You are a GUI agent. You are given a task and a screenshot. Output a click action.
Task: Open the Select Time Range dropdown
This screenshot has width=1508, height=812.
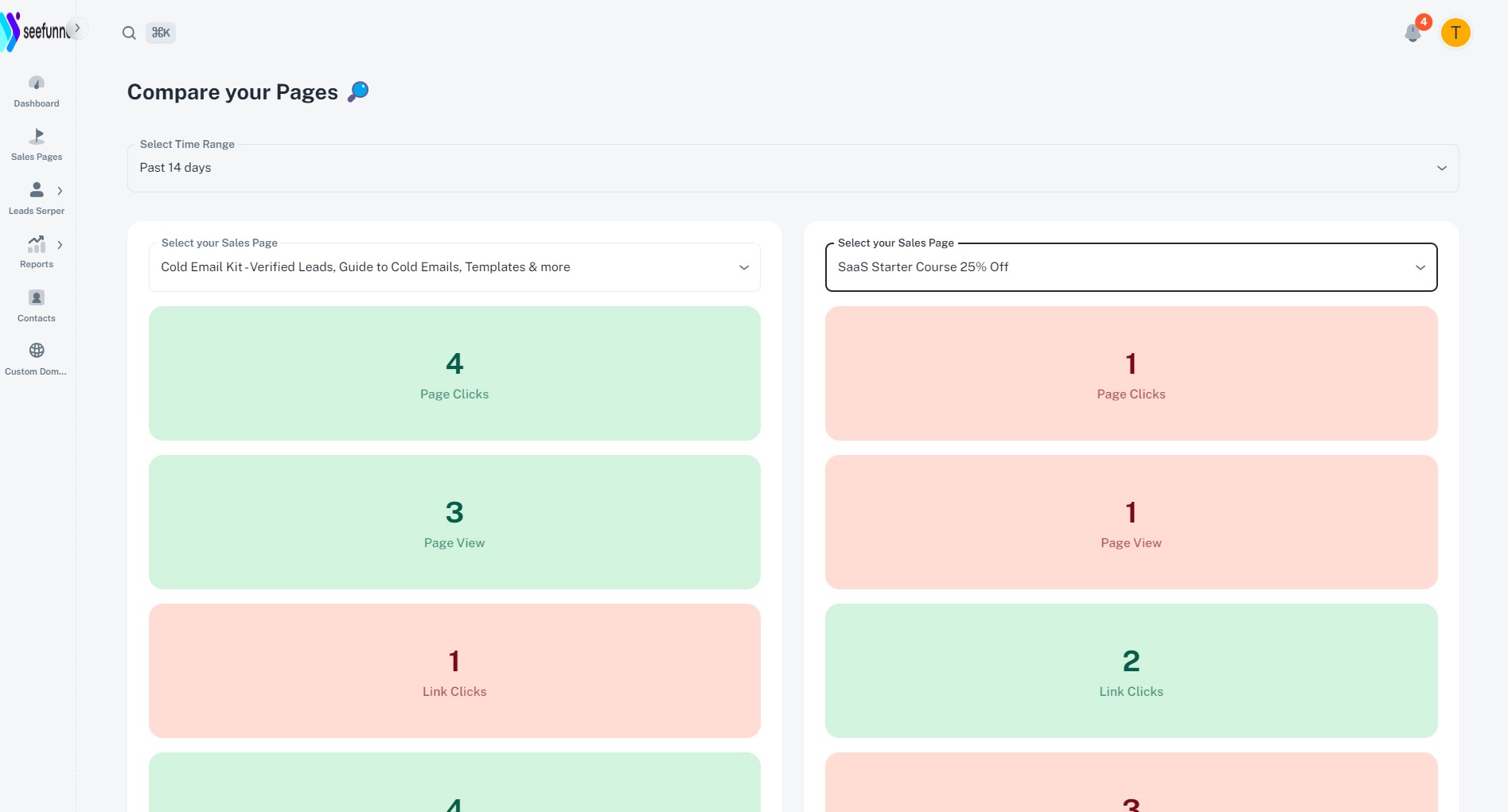[x=793, y=168]
